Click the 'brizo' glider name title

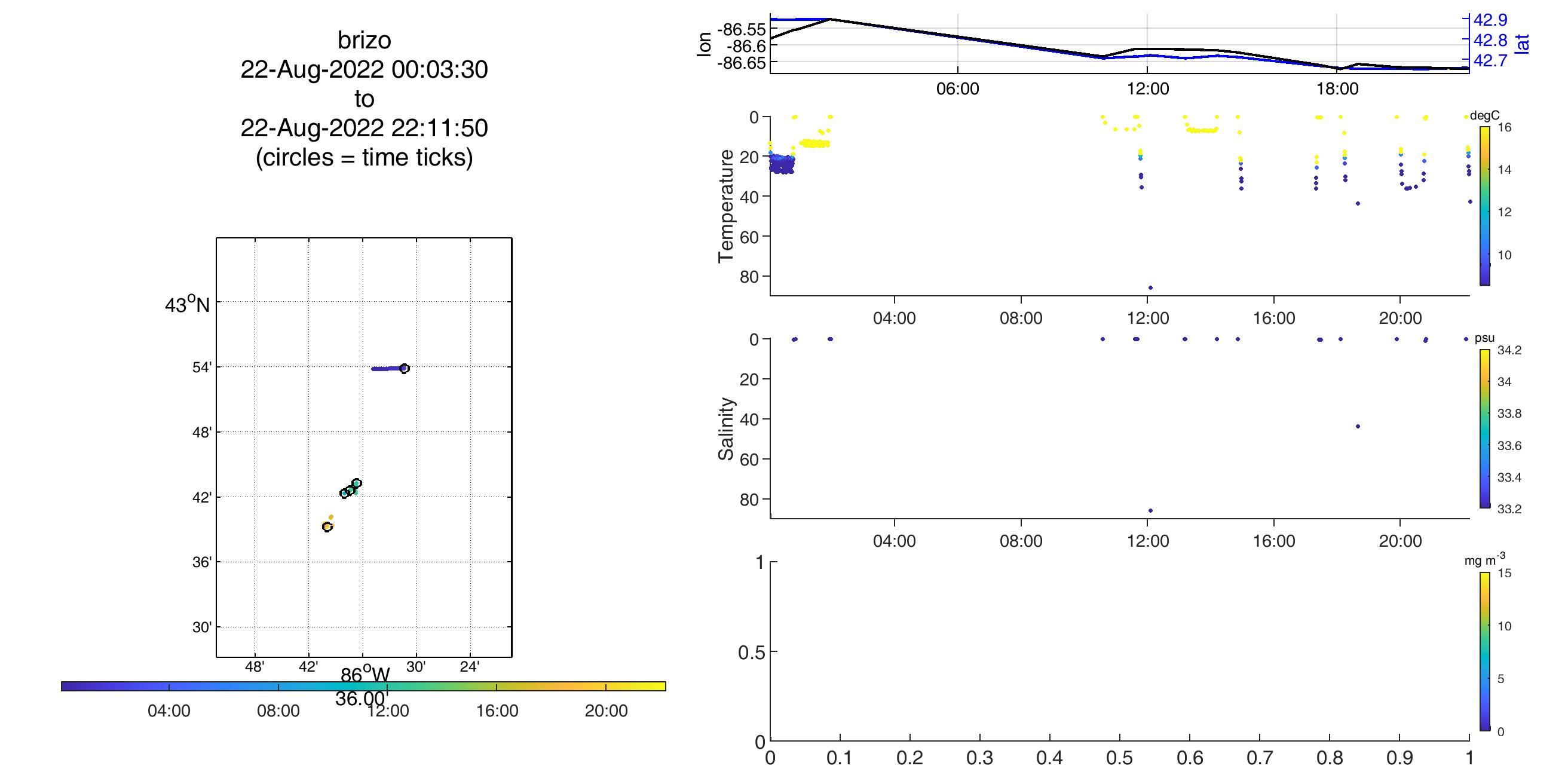point(364,40)
